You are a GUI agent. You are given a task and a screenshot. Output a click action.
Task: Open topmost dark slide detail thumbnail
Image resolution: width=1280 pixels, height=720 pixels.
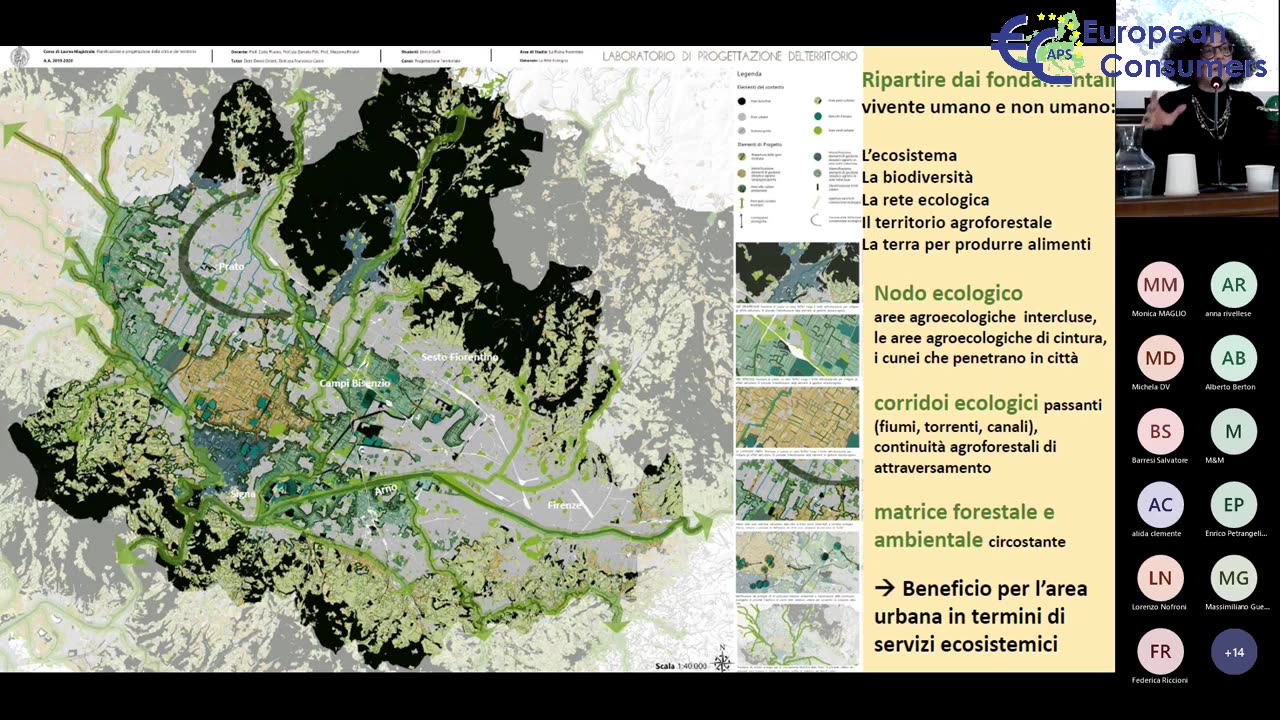(x=797, y=273)
